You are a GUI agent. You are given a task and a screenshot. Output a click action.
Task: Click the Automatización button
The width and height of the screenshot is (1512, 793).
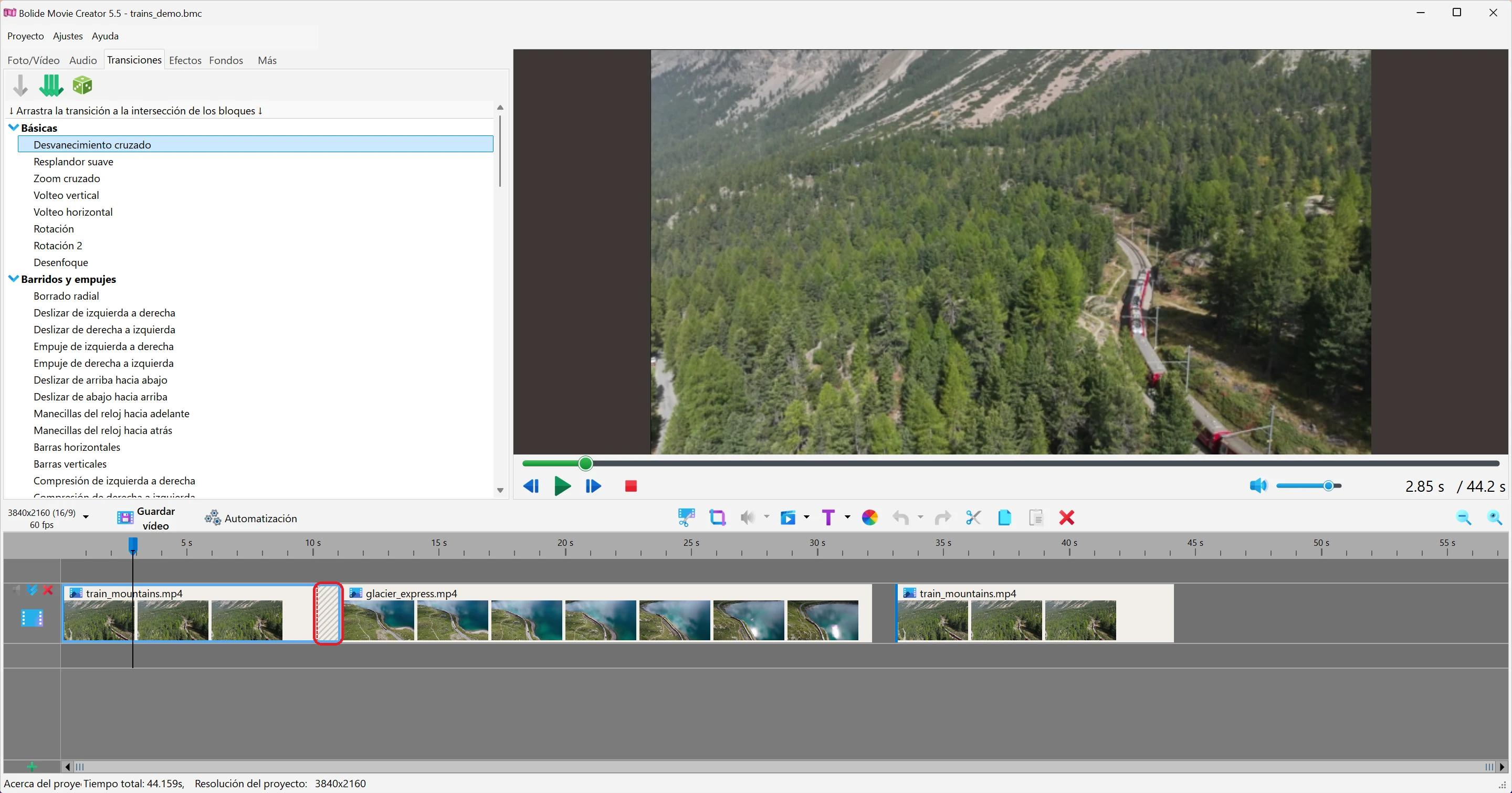click(x=250, y=518)
